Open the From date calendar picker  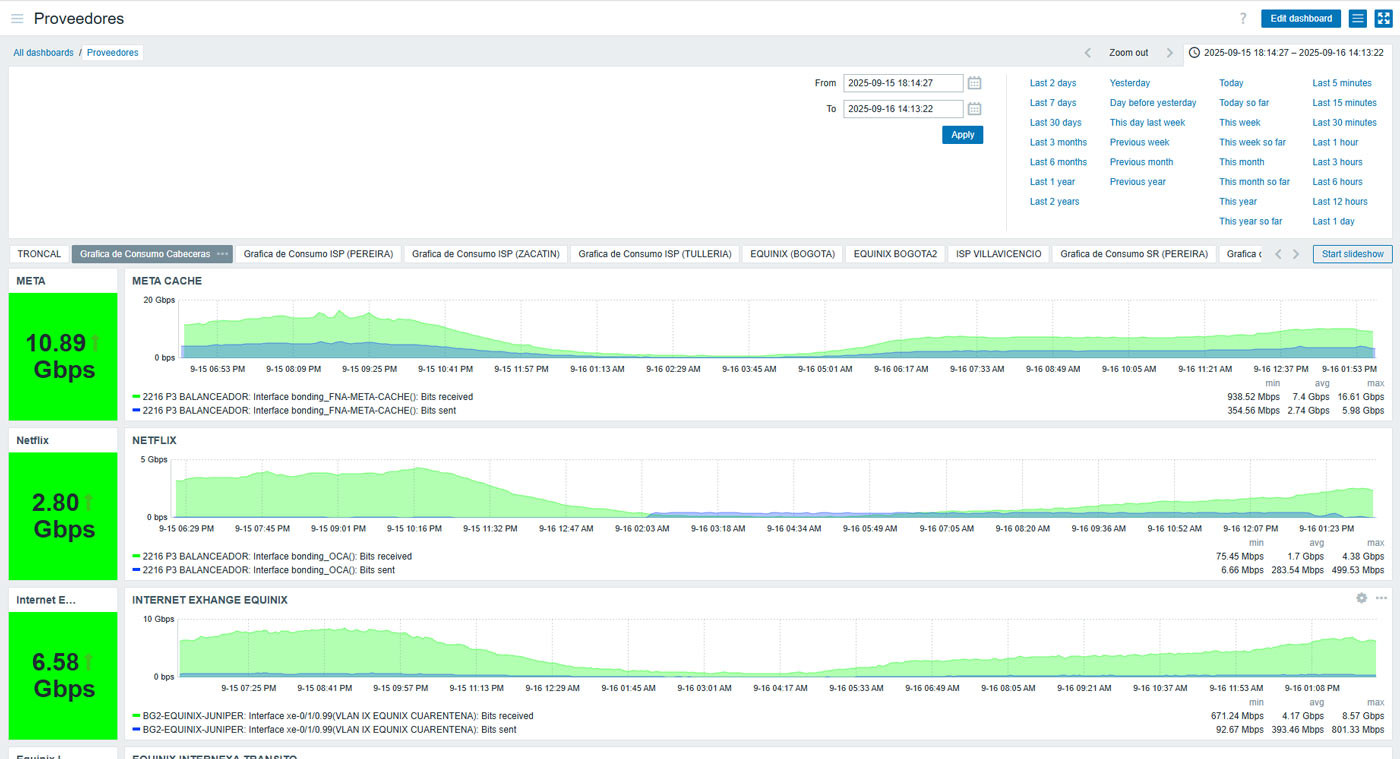(974, 83)
